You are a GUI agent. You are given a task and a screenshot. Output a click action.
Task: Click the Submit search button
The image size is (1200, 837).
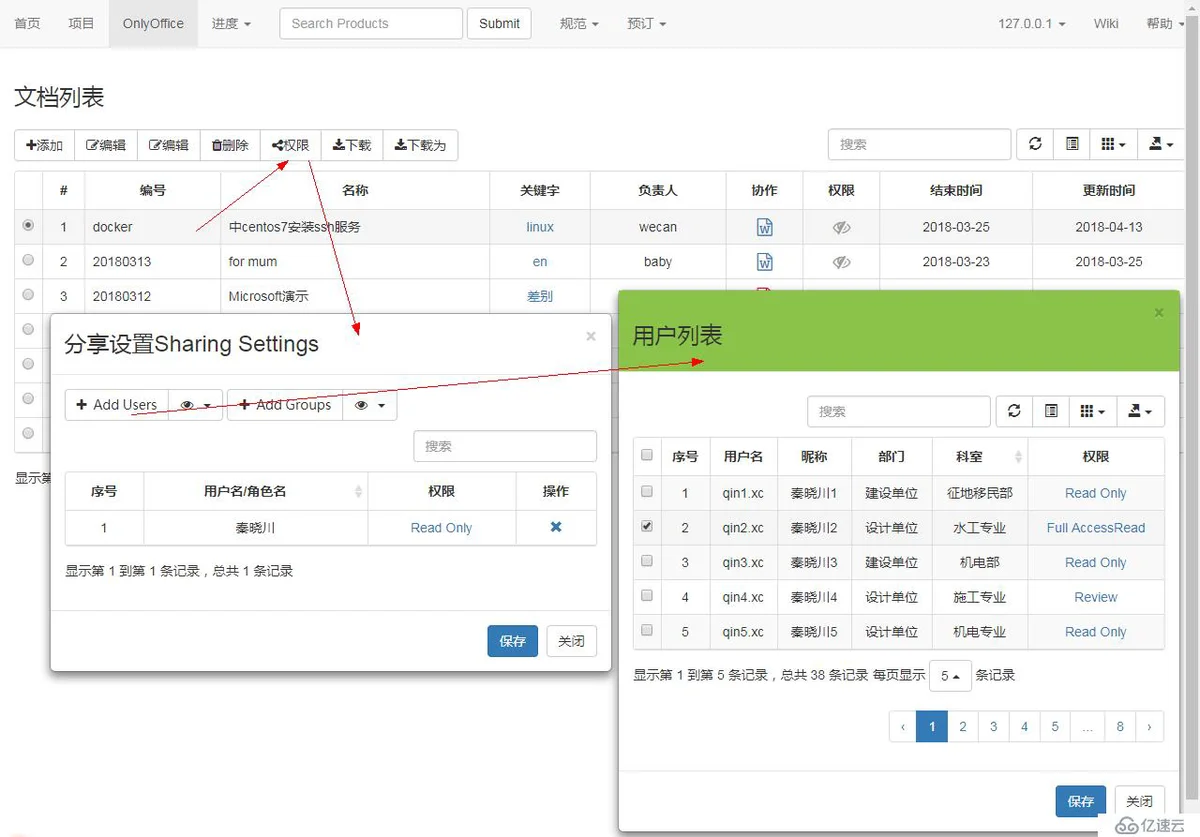tap(499, 23)
